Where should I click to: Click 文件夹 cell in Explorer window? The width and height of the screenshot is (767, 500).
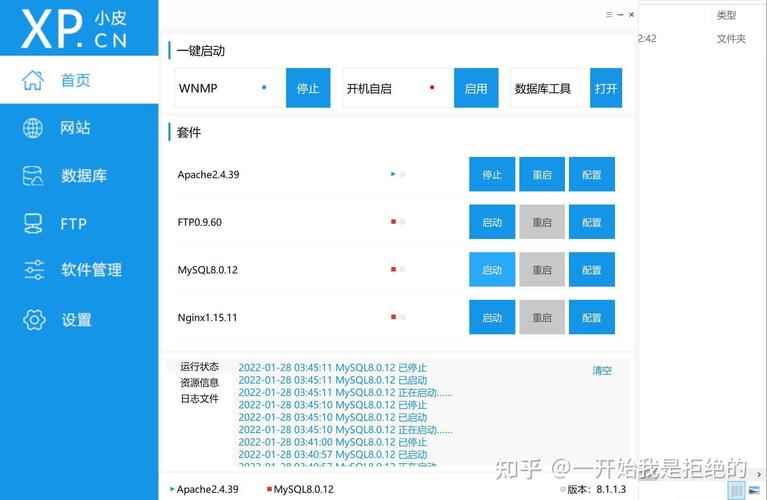pyautogui.click(x=731, y=39)
